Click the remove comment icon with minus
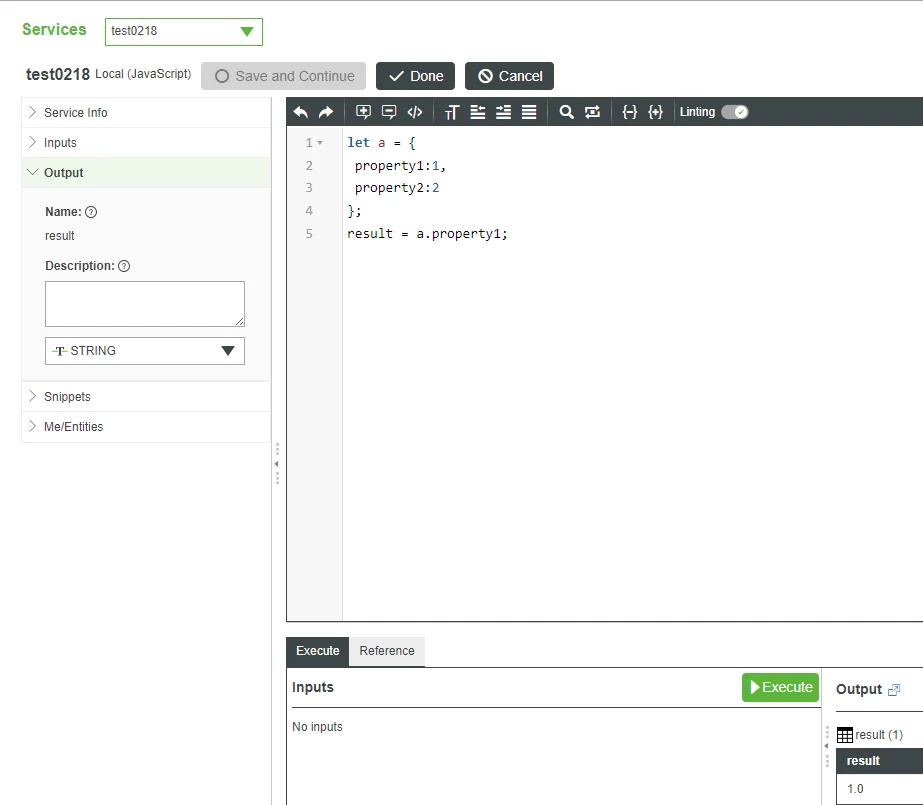 tap(389, 112)
